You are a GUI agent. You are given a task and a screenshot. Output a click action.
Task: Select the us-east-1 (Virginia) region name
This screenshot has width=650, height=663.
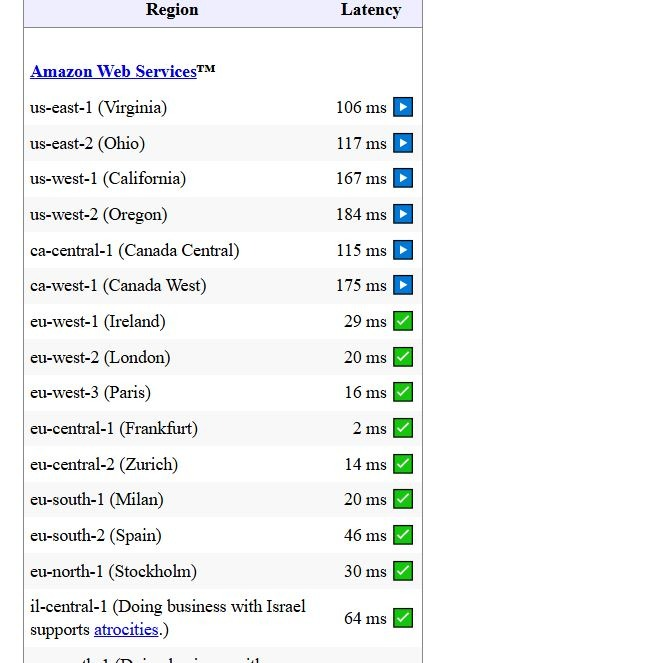99,107
